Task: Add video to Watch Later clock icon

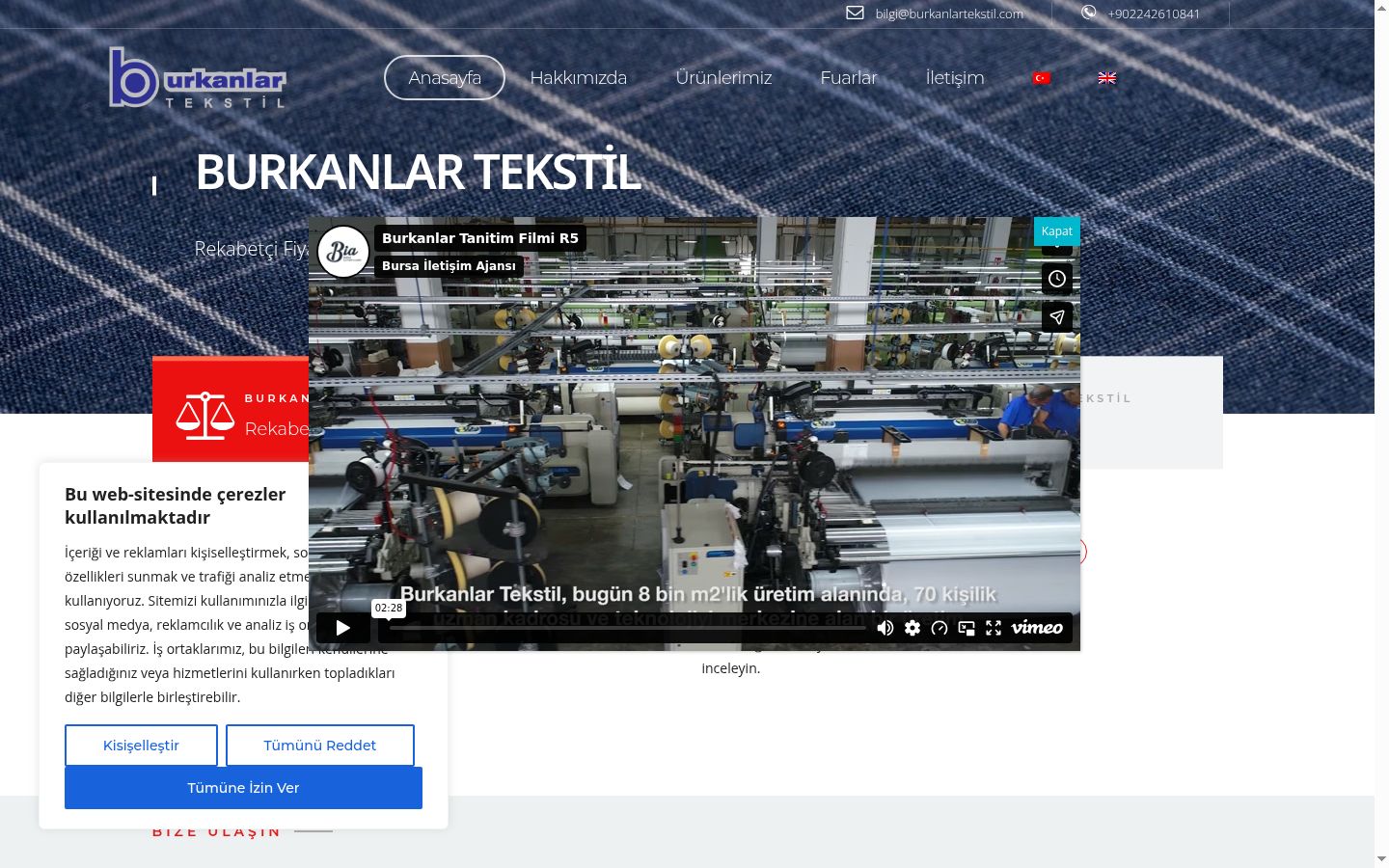Action: coord(1057,279)
